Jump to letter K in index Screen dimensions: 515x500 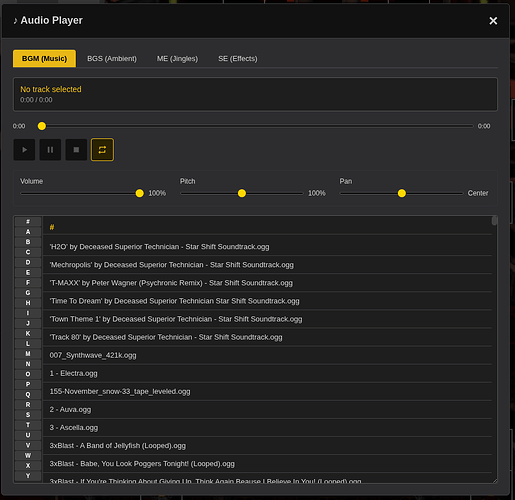[x=28, y=333]
